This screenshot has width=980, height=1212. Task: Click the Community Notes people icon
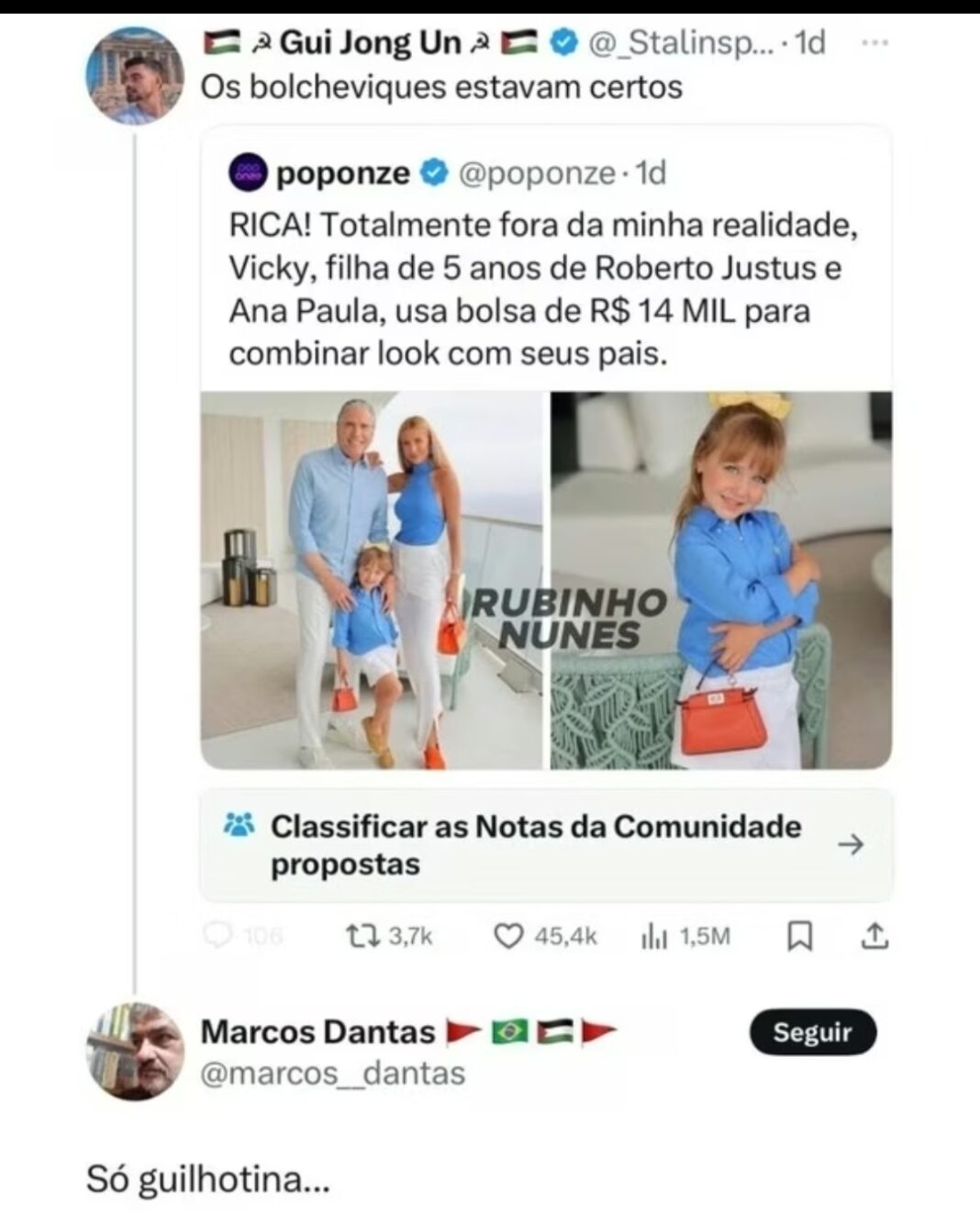click(x=239, y=826)
